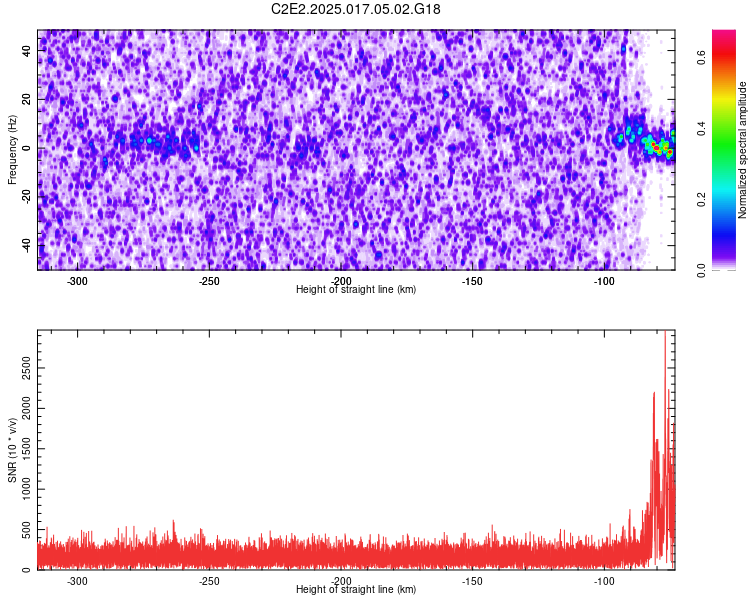The image size is (750, 600).
Task: Click the 40 Hz tick label on the spectrogram
Action: 27,51
